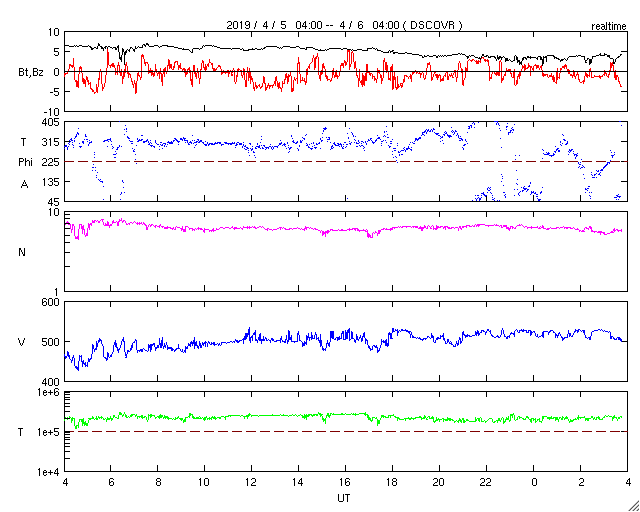Click the '400' tick label on V axis

coord(52,382)
